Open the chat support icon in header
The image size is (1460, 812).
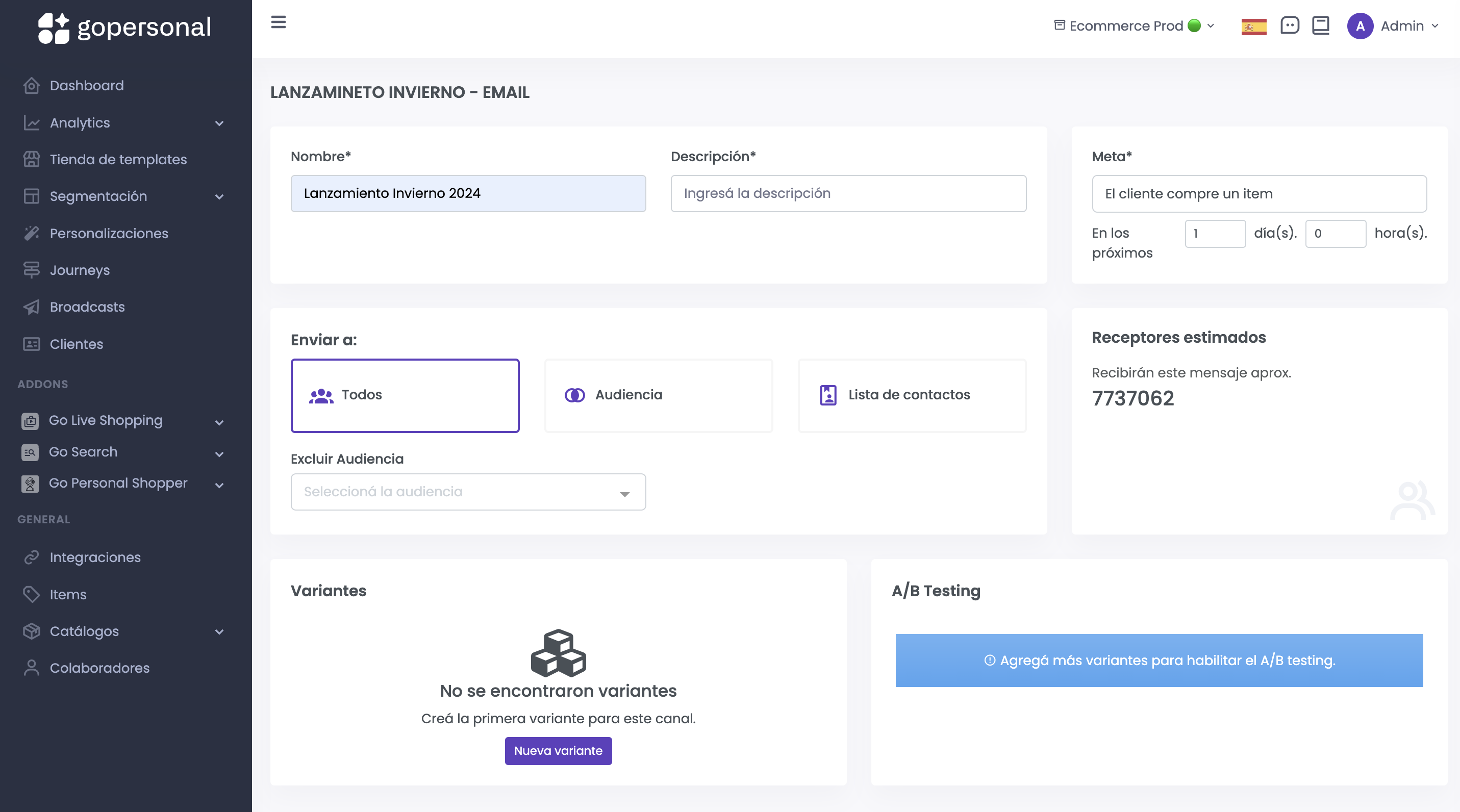click(x=1290, y=26)
